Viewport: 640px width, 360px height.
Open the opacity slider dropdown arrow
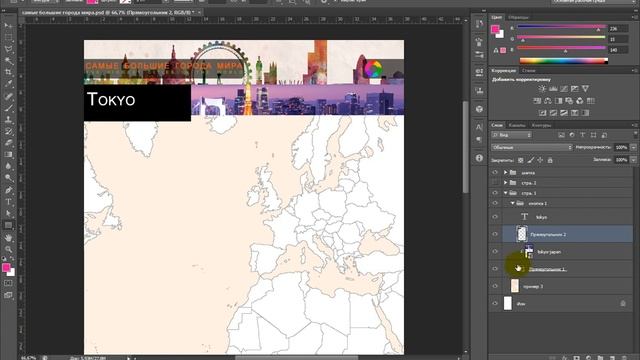[x=633, y=147]
